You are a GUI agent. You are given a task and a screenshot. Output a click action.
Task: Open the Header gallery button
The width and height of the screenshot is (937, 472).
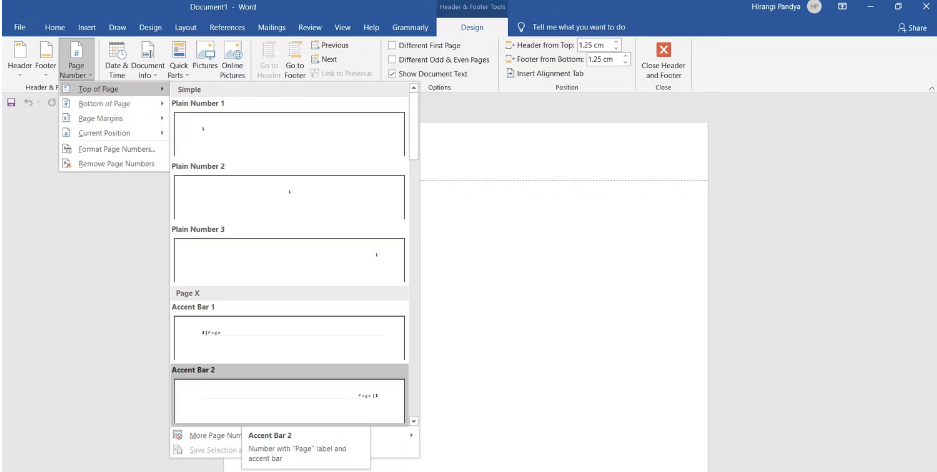coord(20,59)
